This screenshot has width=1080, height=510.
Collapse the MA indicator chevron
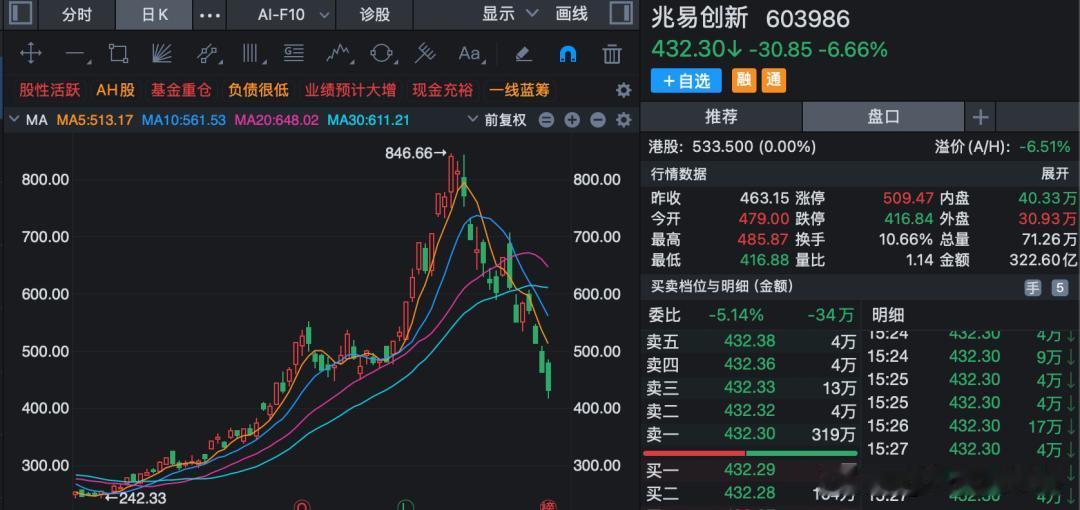pos(14,120)
